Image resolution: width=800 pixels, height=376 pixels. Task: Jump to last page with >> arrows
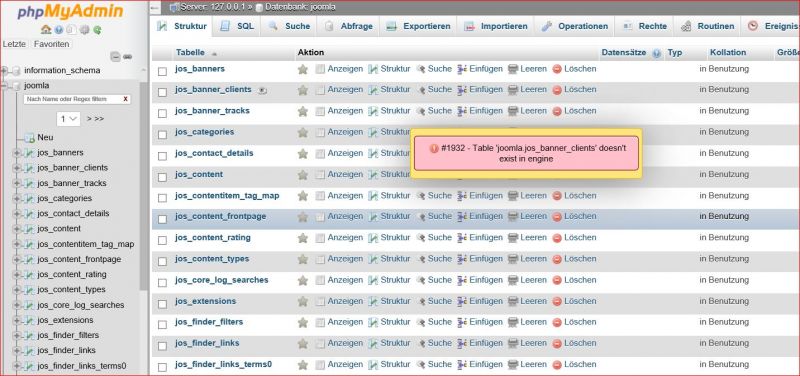coord(99,119)
